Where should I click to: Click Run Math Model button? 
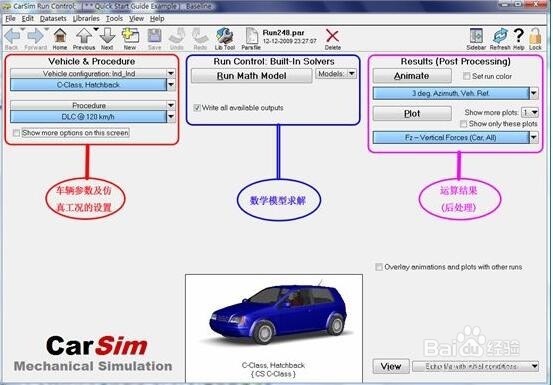coord(251,76)
